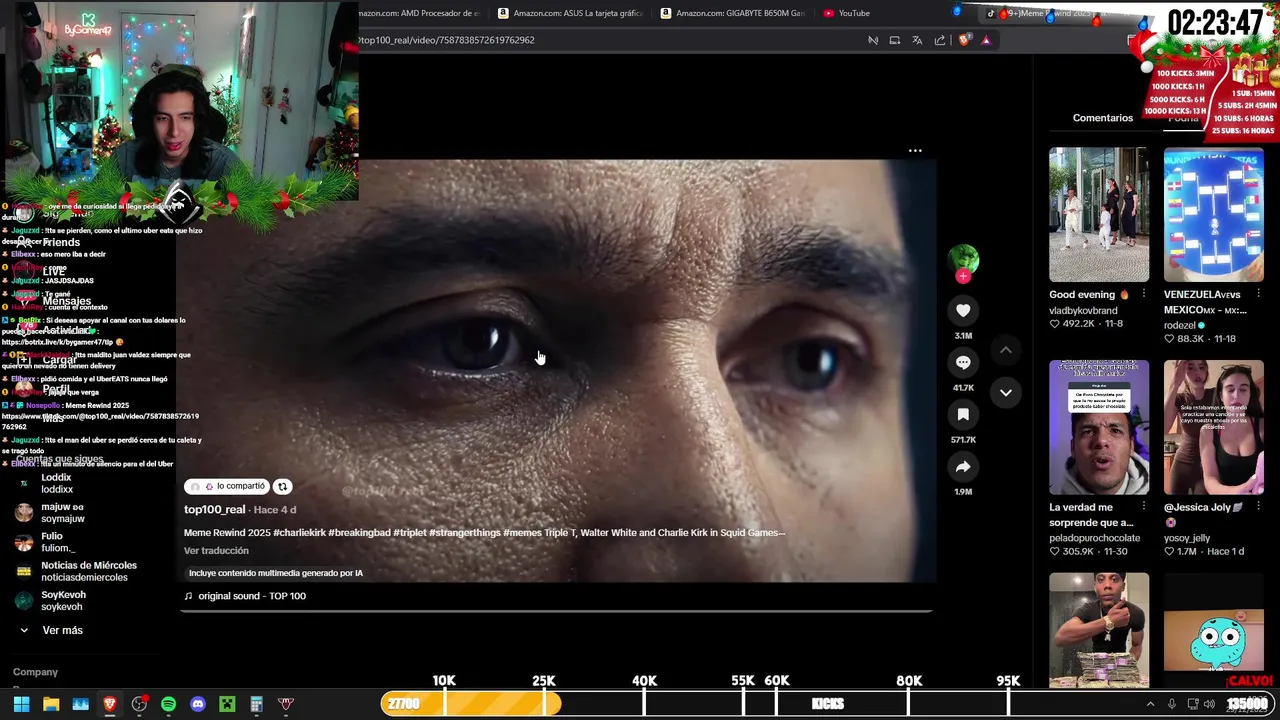Image resolution: width=1280 pixels, height=720 pixels.
Task: Save the video with the bookmark icon
Action: (x=963, y=415)
